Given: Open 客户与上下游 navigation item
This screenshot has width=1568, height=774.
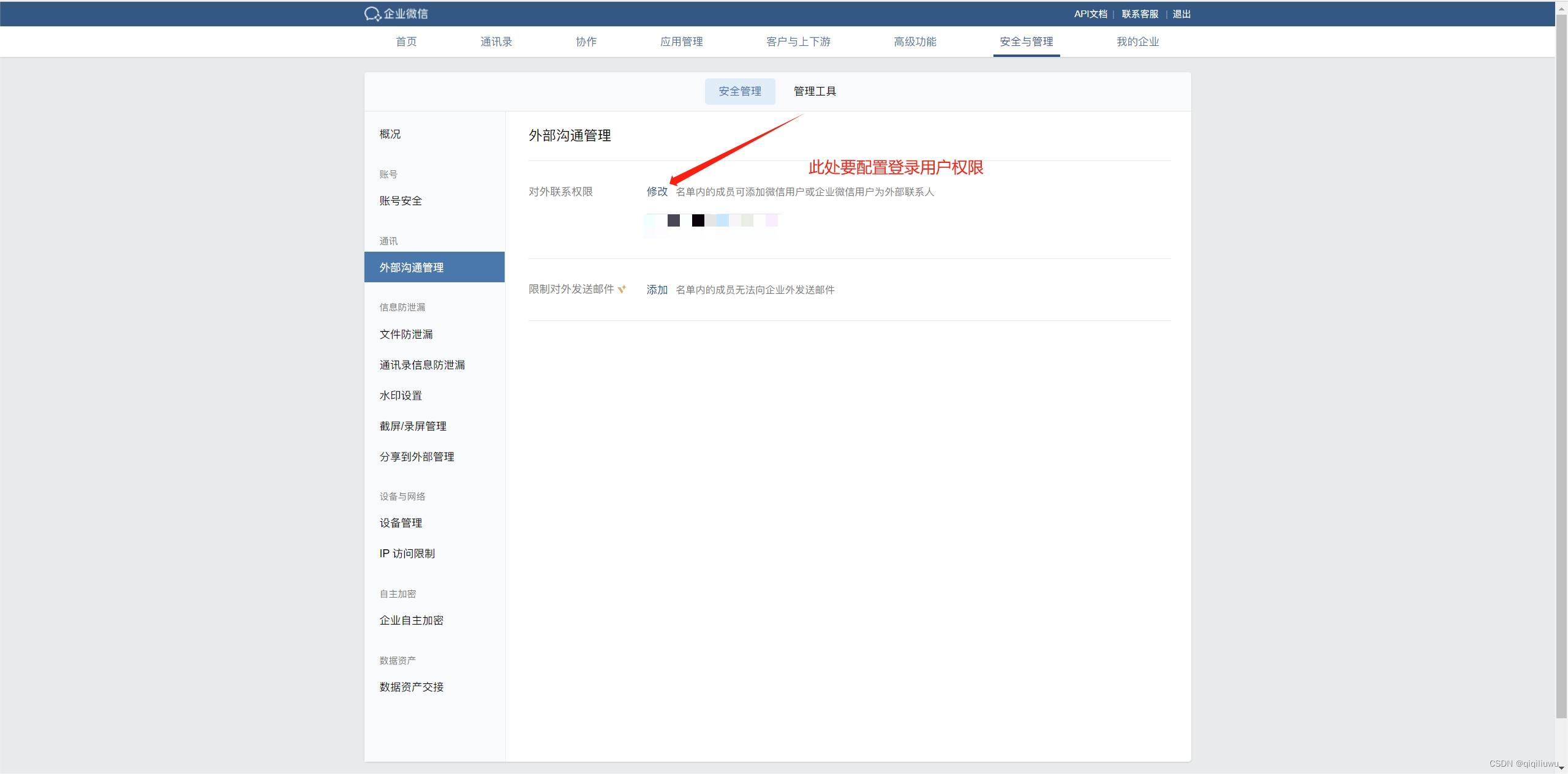Looking at the screenshot, I should point(798,42).
